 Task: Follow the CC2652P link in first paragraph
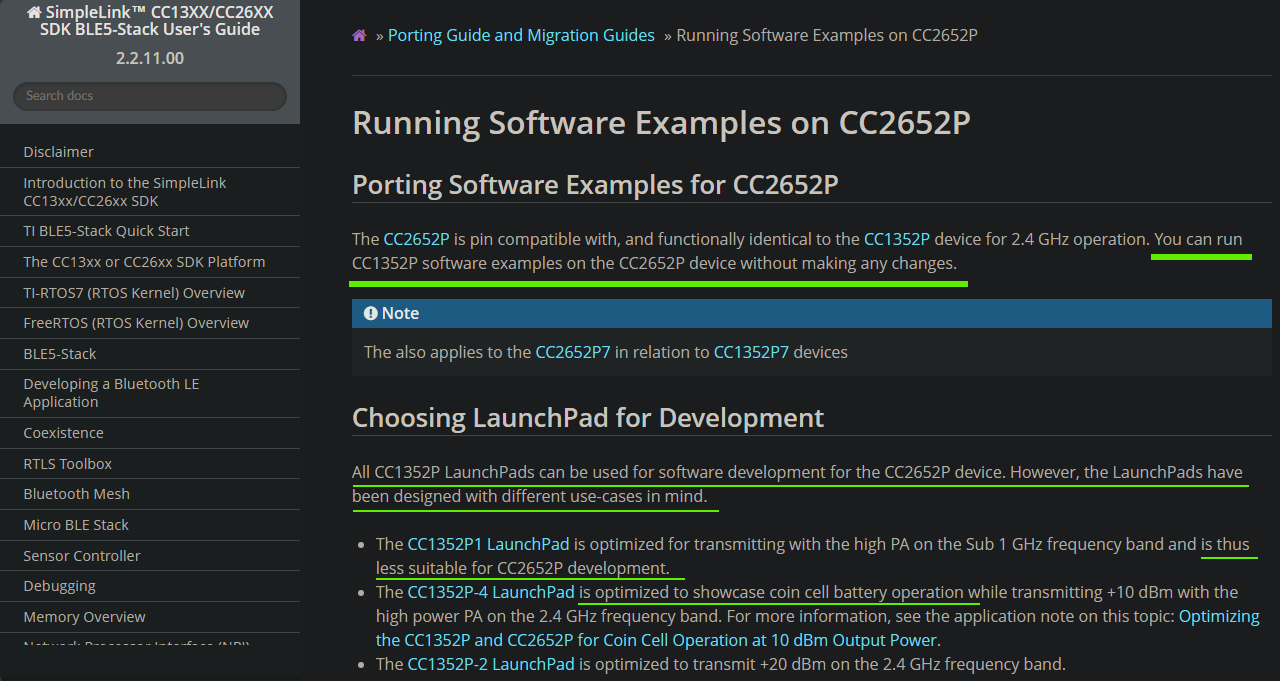point(416,240)
